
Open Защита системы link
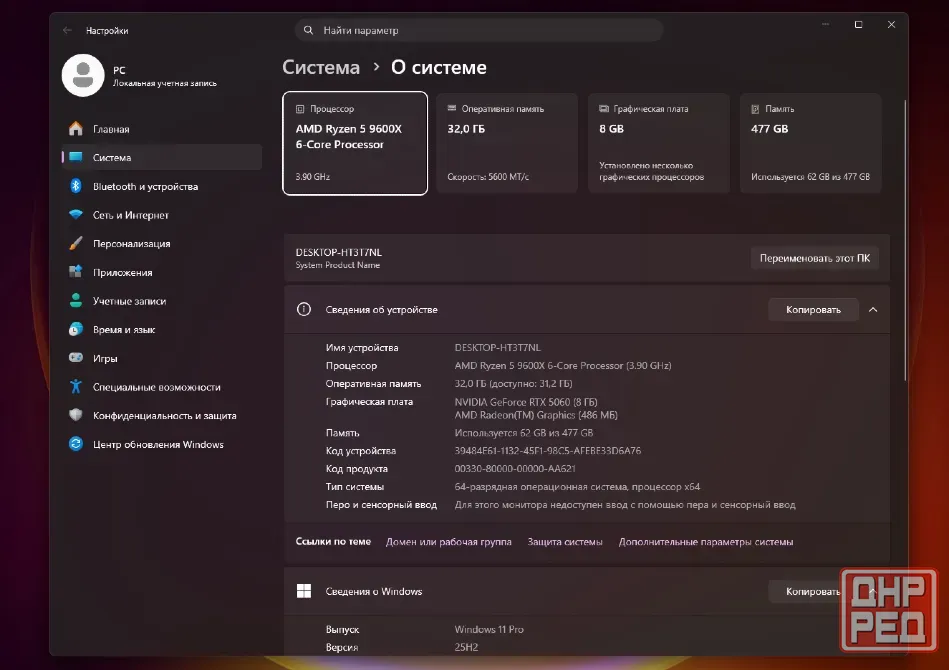click(x=565, y=542)
